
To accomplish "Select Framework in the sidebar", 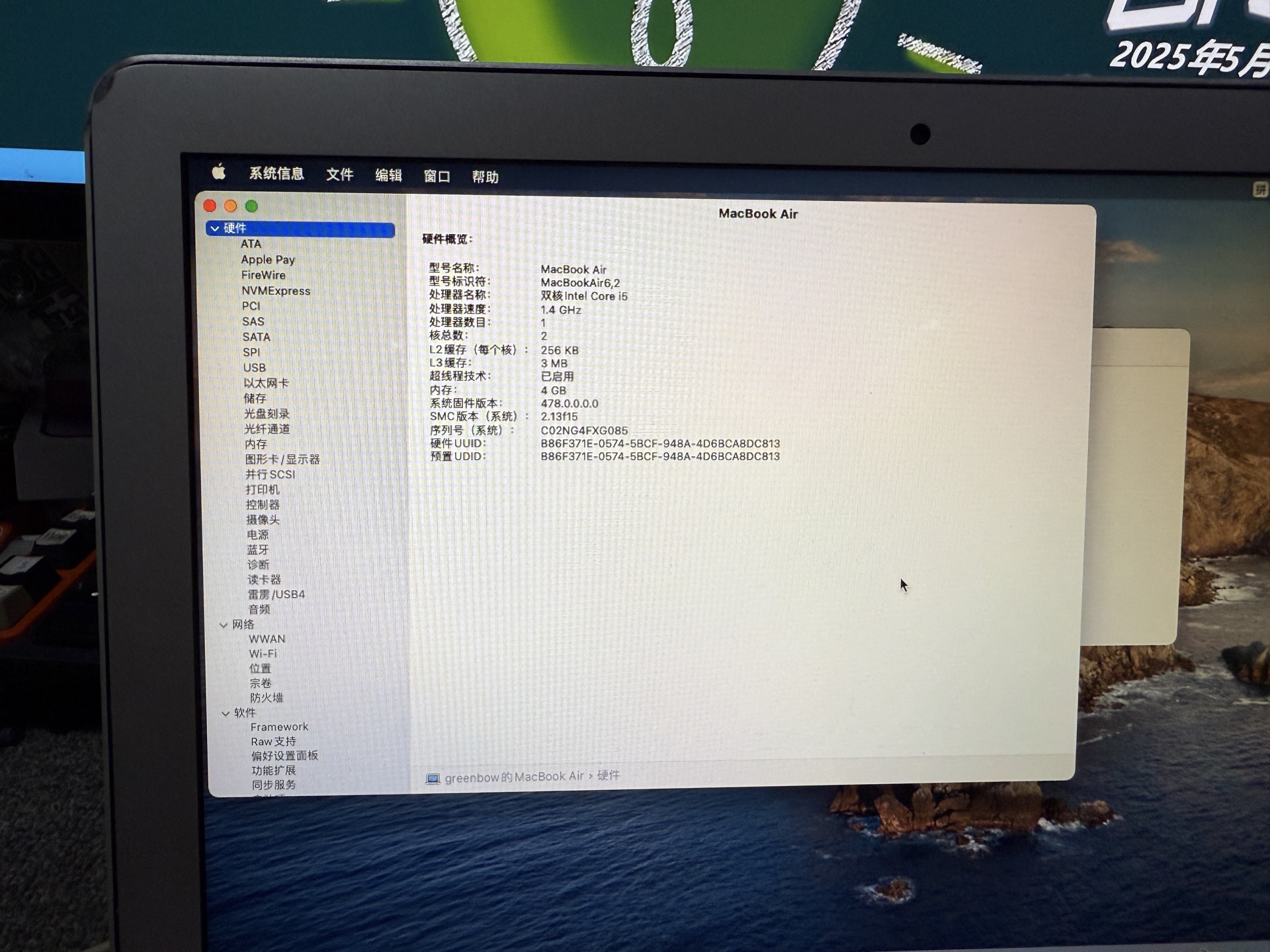I will [x=279, y=727].
